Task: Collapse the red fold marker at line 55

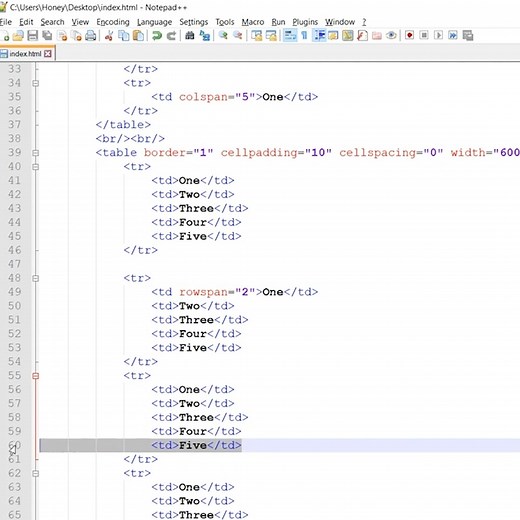Action: click(x=36, y=376)
